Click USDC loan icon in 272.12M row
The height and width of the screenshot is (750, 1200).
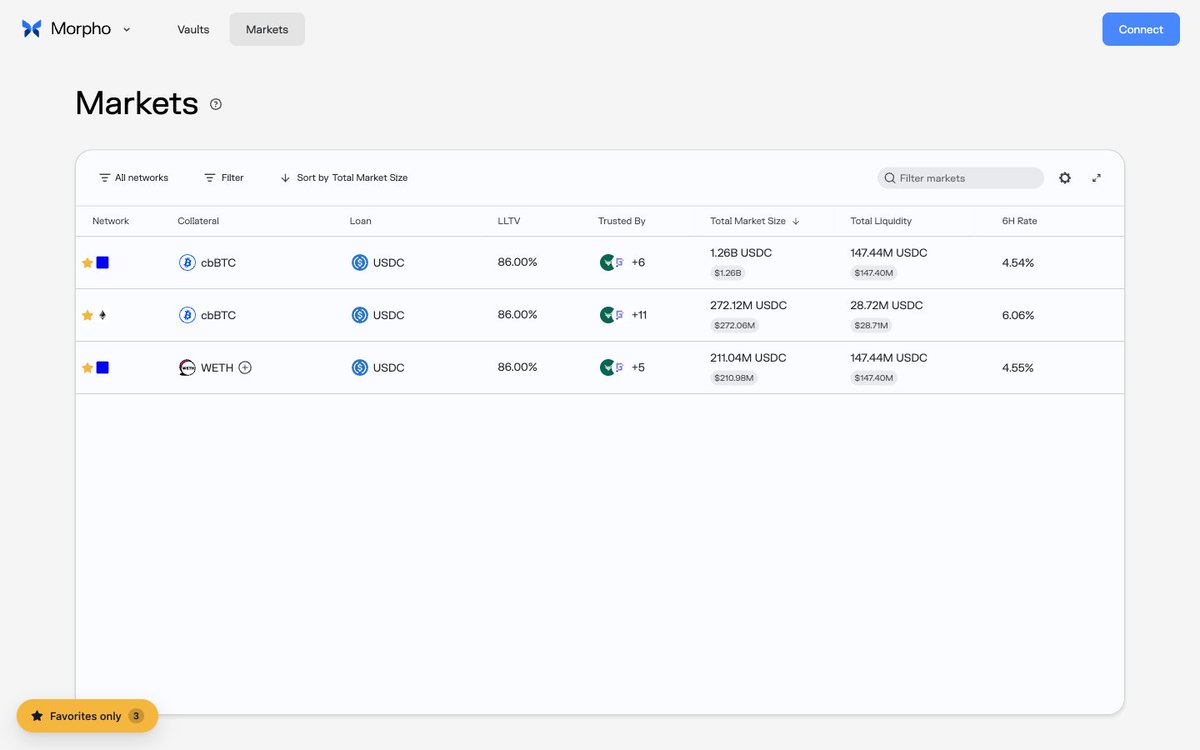tap(360, 315)
